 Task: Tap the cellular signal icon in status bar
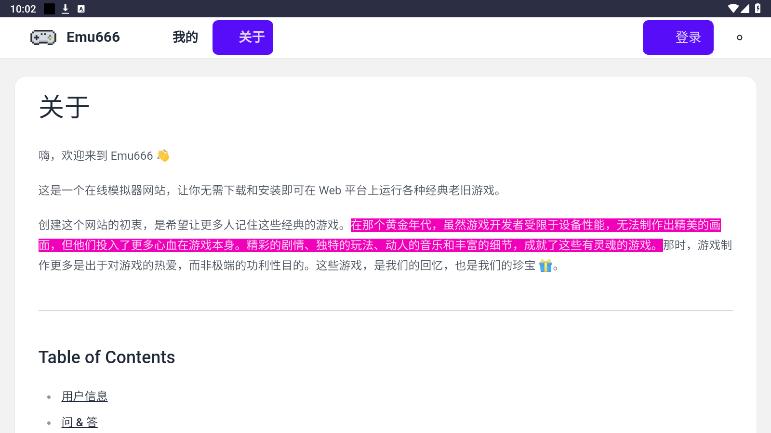[x=744, y=8]
